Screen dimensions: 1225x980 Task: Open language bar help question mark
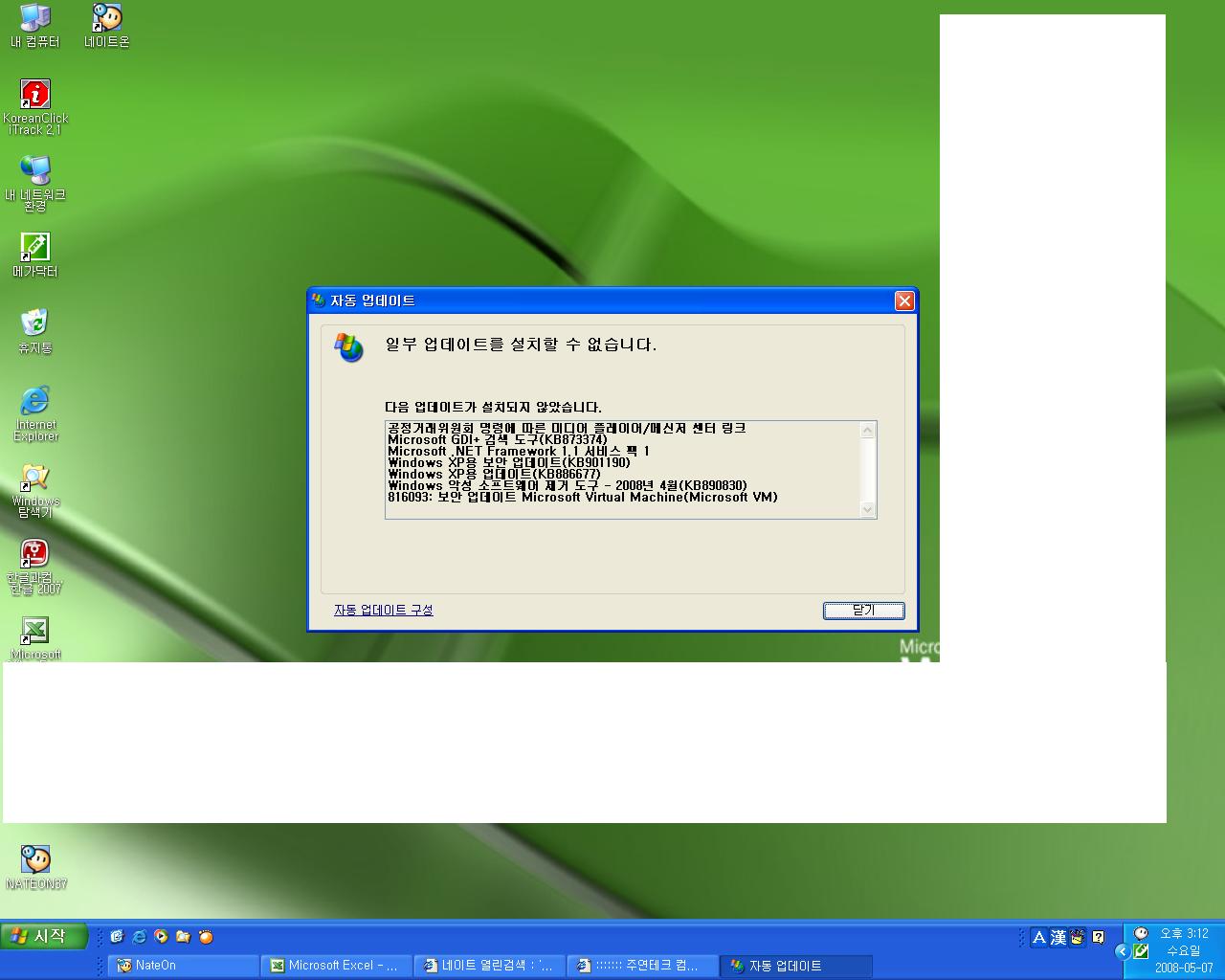[1099, 938]
